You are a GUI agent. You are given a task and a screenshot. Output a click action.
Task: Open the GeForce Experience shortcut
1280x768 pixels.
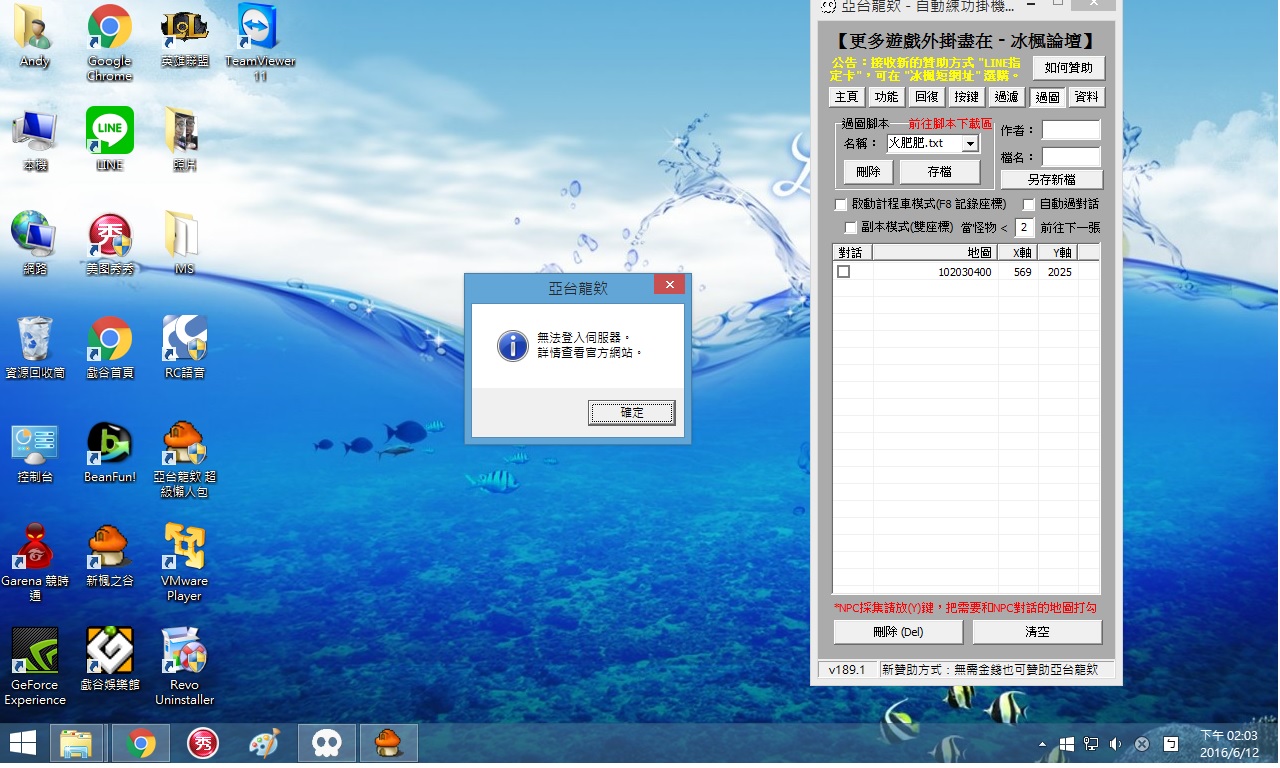pos(34,666)
